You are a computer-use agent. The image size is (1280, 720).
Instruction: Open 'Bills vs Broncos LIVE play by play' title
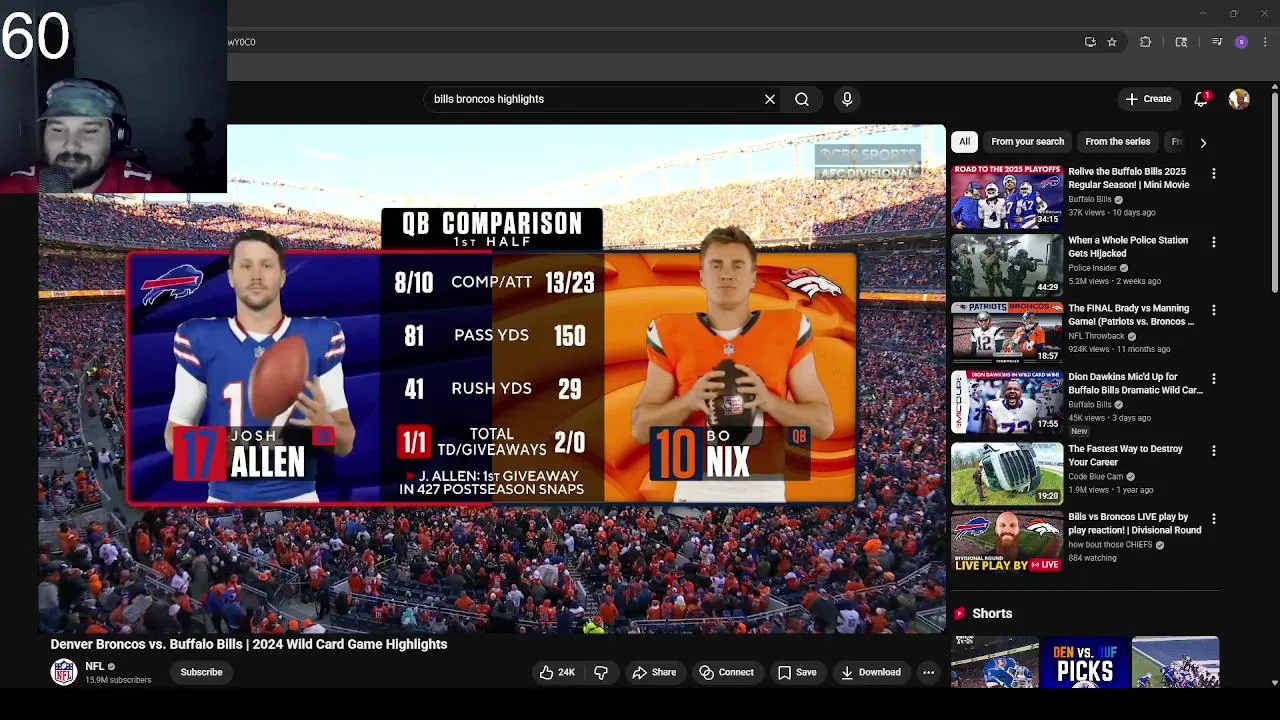[1135, 523]
